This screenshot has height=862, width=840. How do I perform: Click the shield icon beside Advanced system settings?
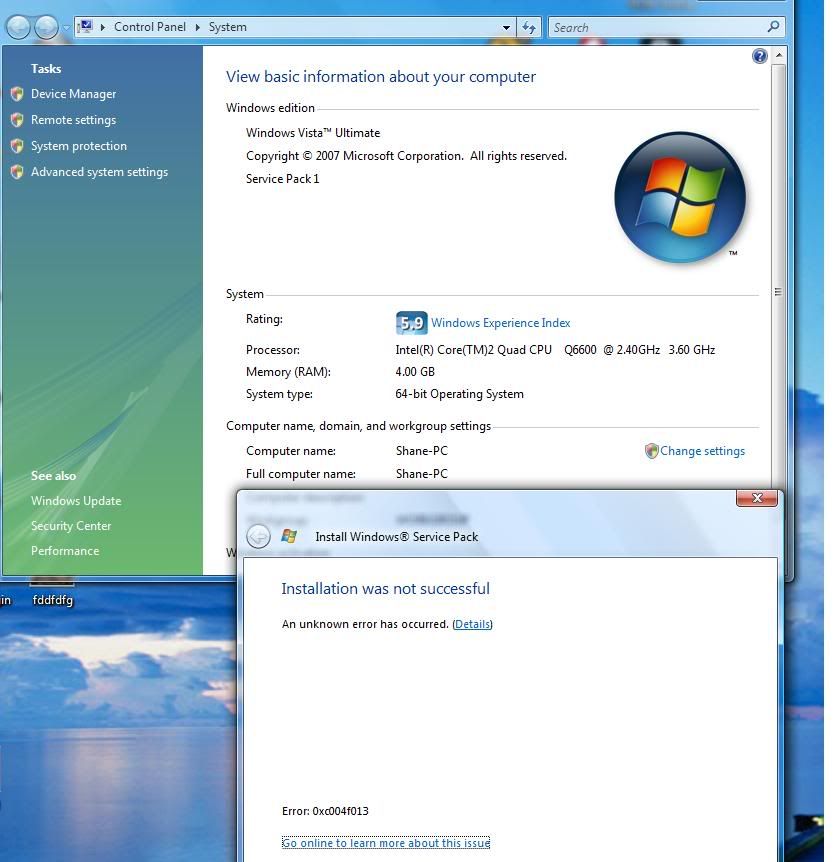click(x=17, y=172)
